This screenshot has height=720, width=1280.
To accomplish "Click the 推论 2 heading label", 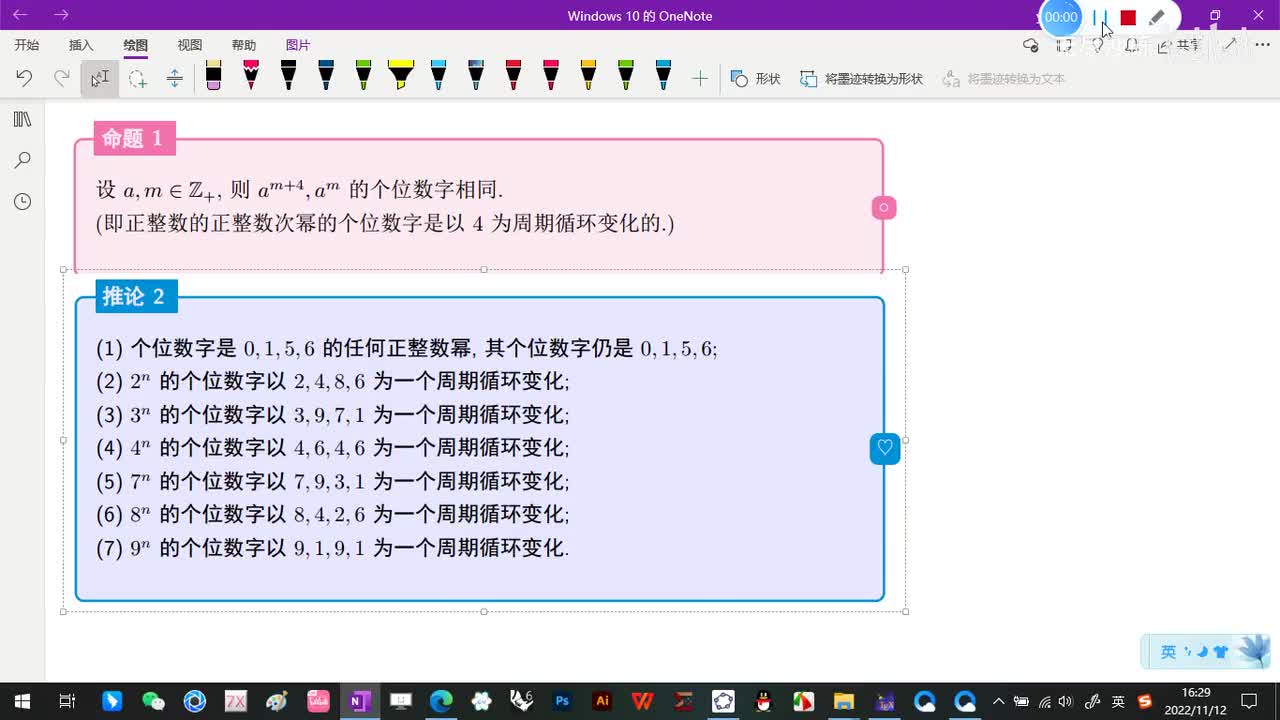I will coord(136,296).
